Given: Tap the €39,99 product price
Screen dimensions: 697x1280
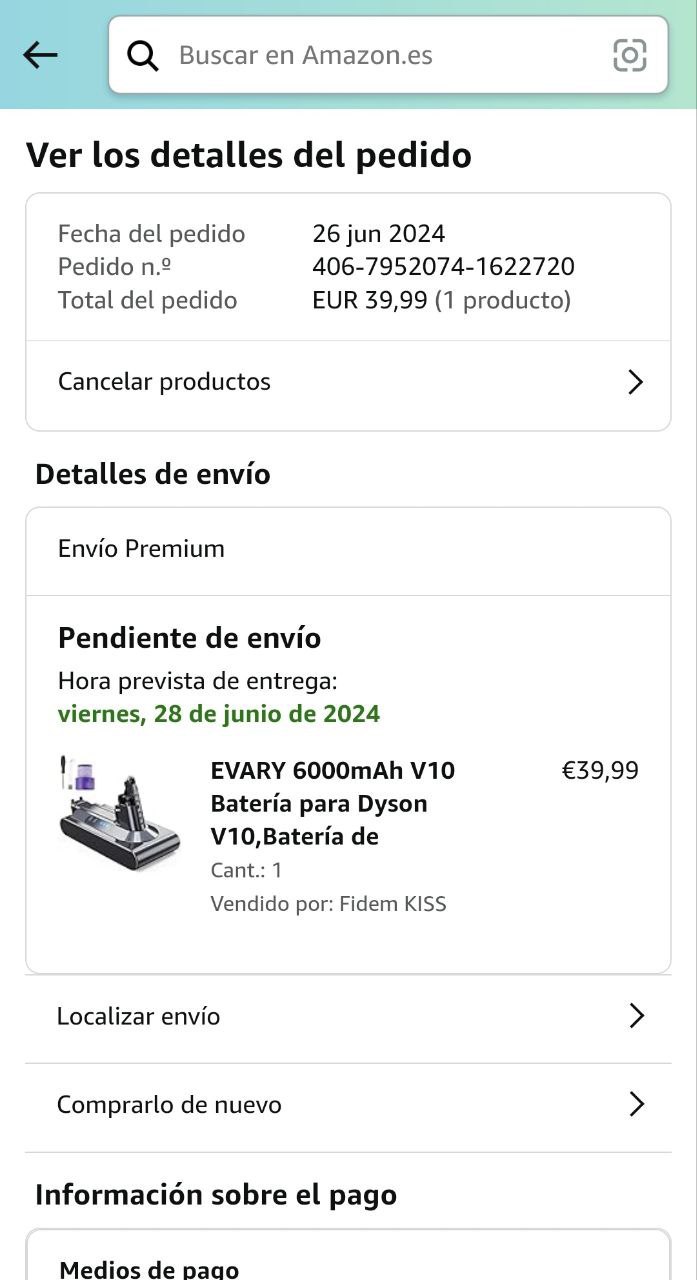Looking at the screenshot, I should (x=600, y=770).
